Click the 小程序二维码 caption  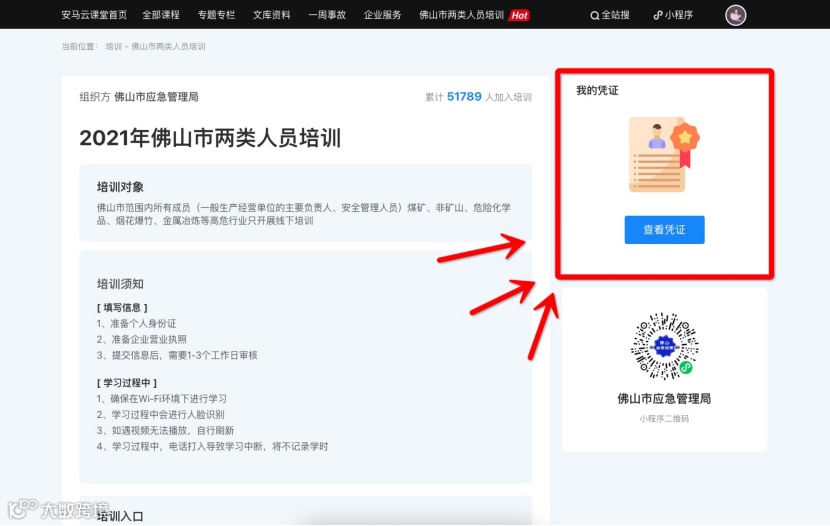[664, 419]
